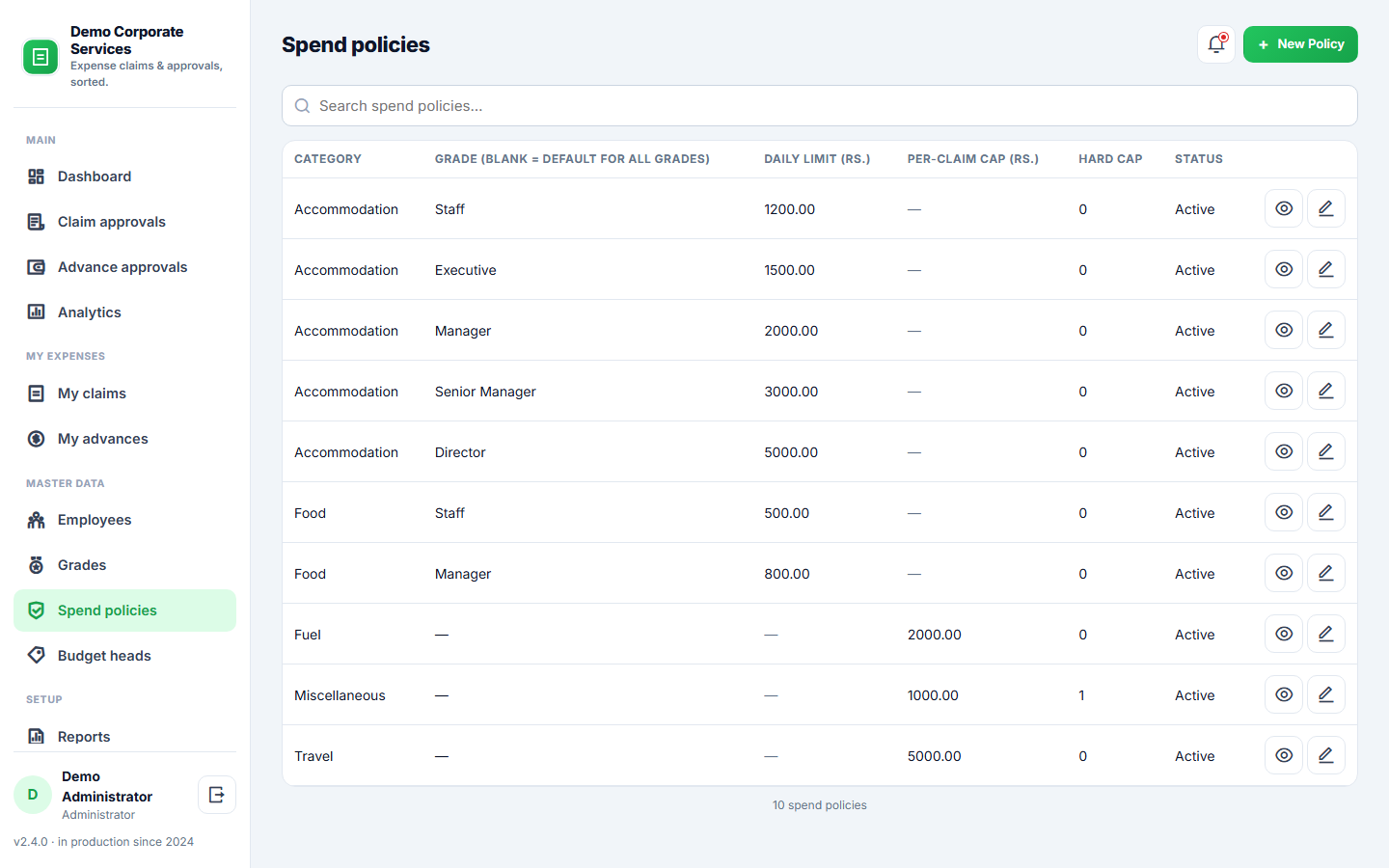Open My advances

point(124,439)
